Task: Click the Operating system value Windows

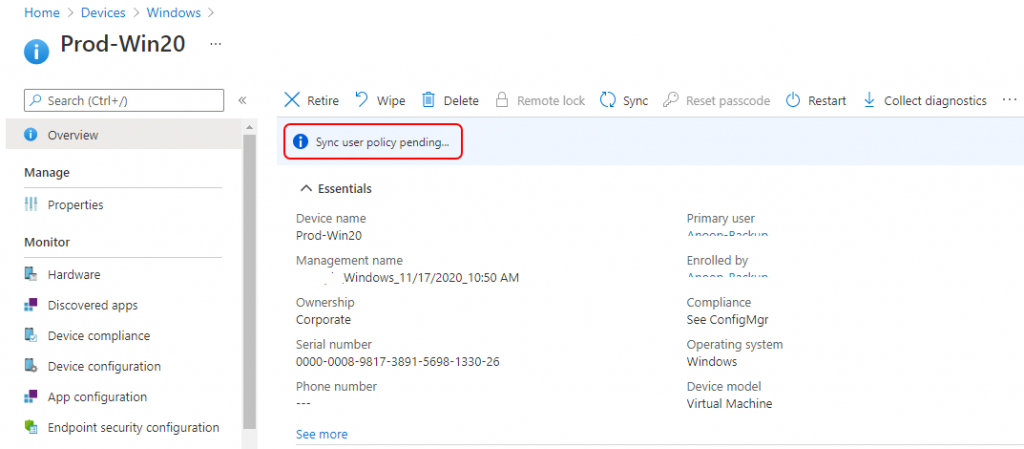Action: (x=712, y=362)
